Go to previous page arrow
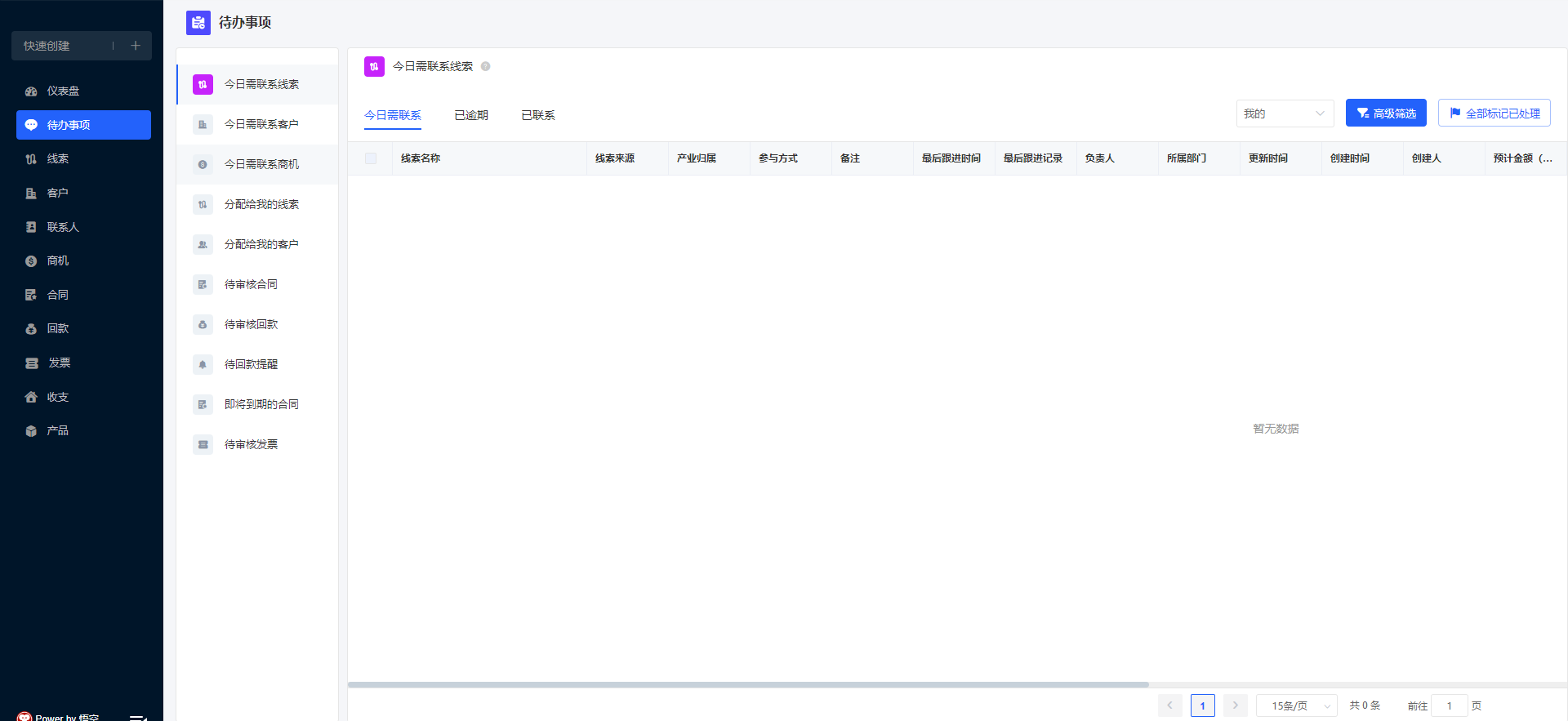 [x=1169, y=705]
